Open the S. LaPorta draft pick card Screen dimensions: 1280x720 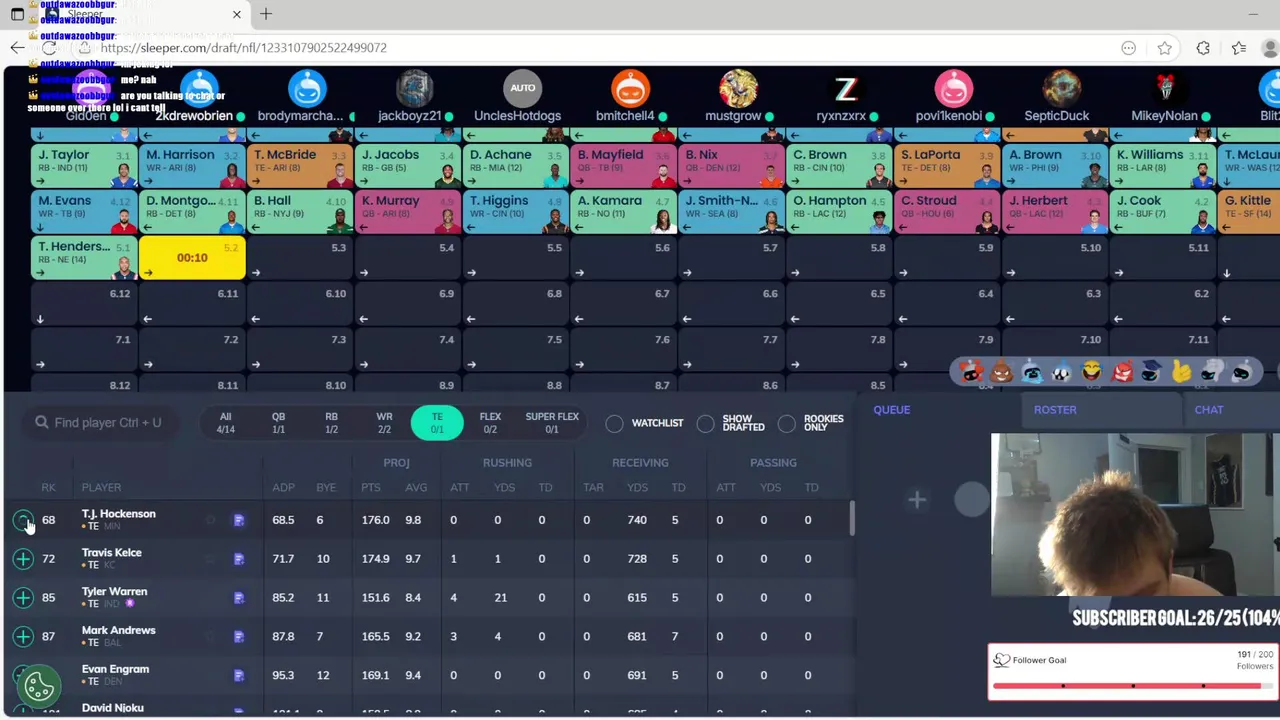tap(948, 166)
